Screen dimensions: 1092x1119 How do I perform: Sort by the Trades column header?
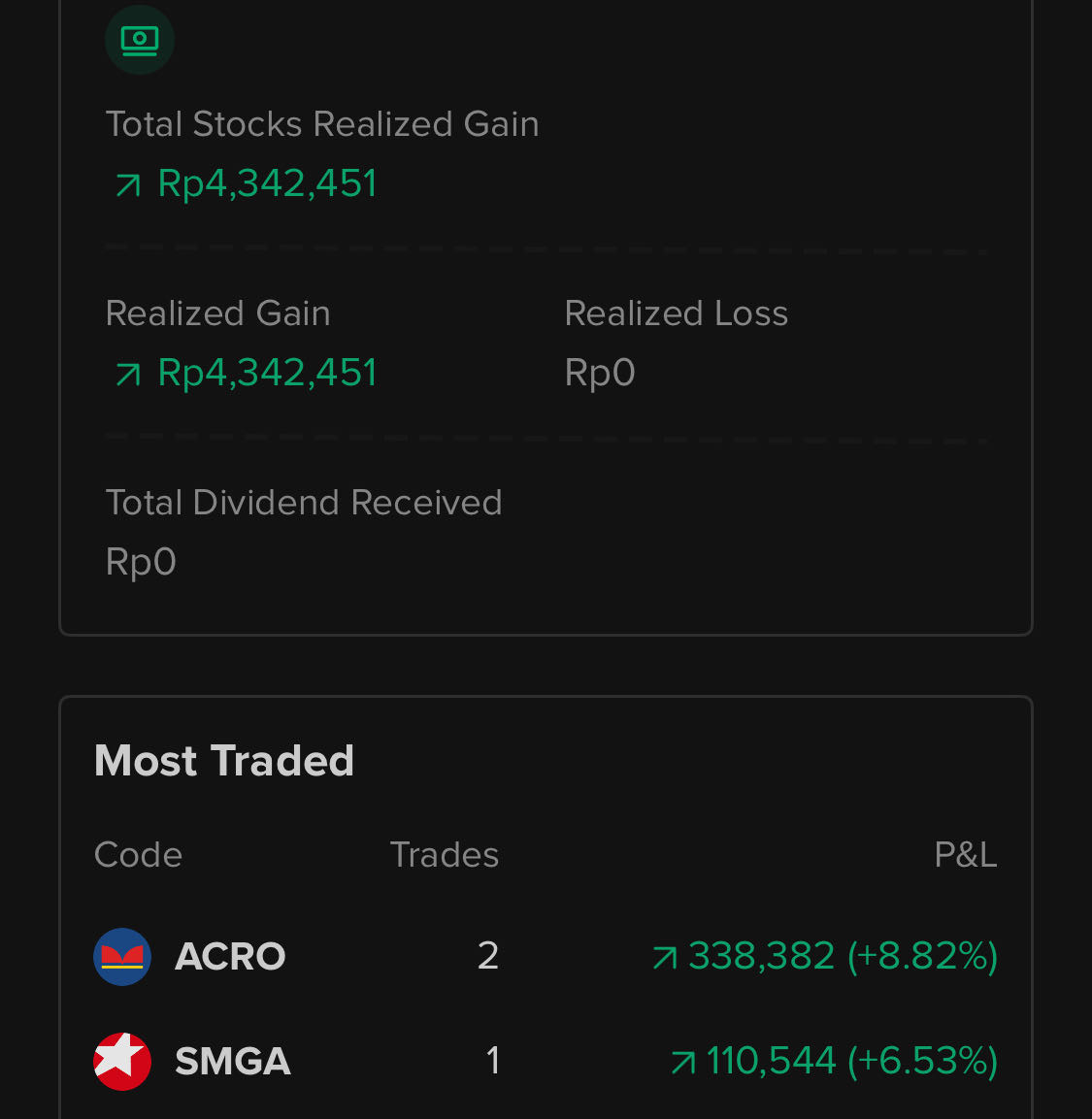pos(444,854)
